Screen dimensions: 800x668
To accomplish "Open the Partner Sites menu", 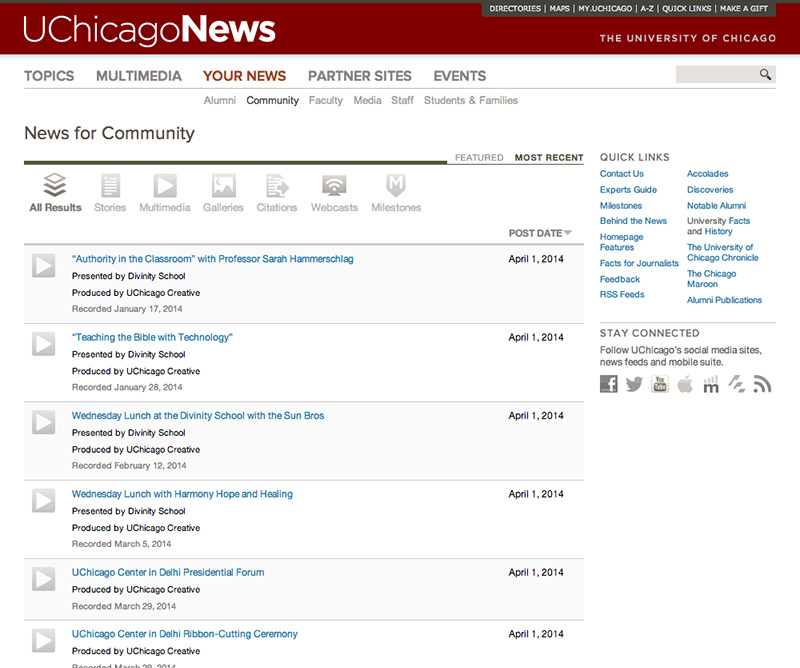I will tap(360, 76).
